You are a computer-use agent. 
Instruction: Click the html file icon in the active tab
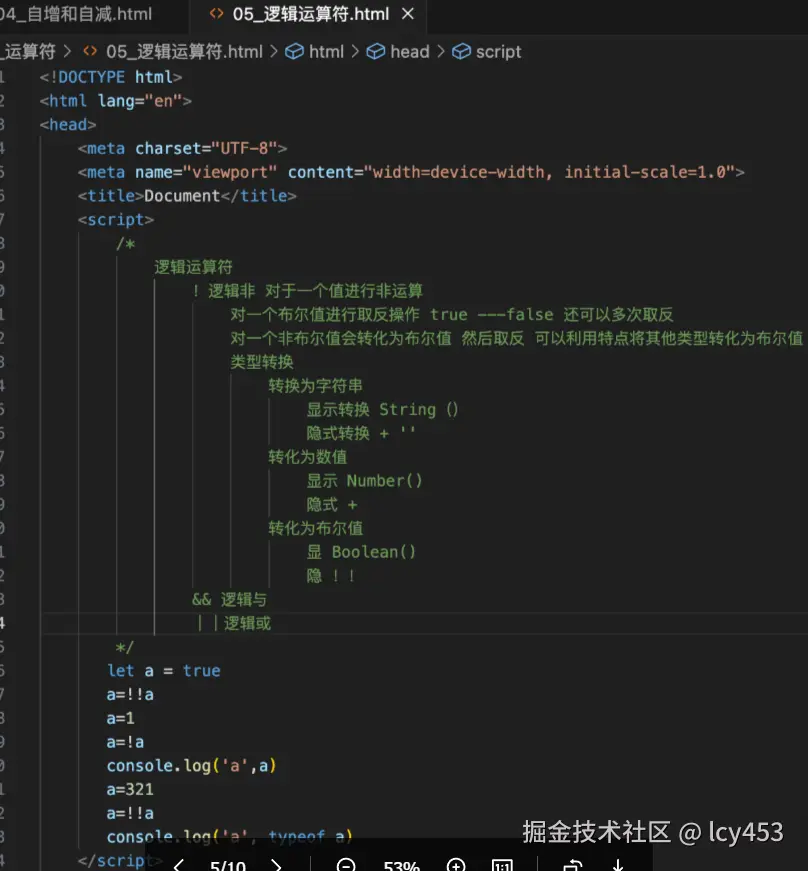(x=216, y=13)
